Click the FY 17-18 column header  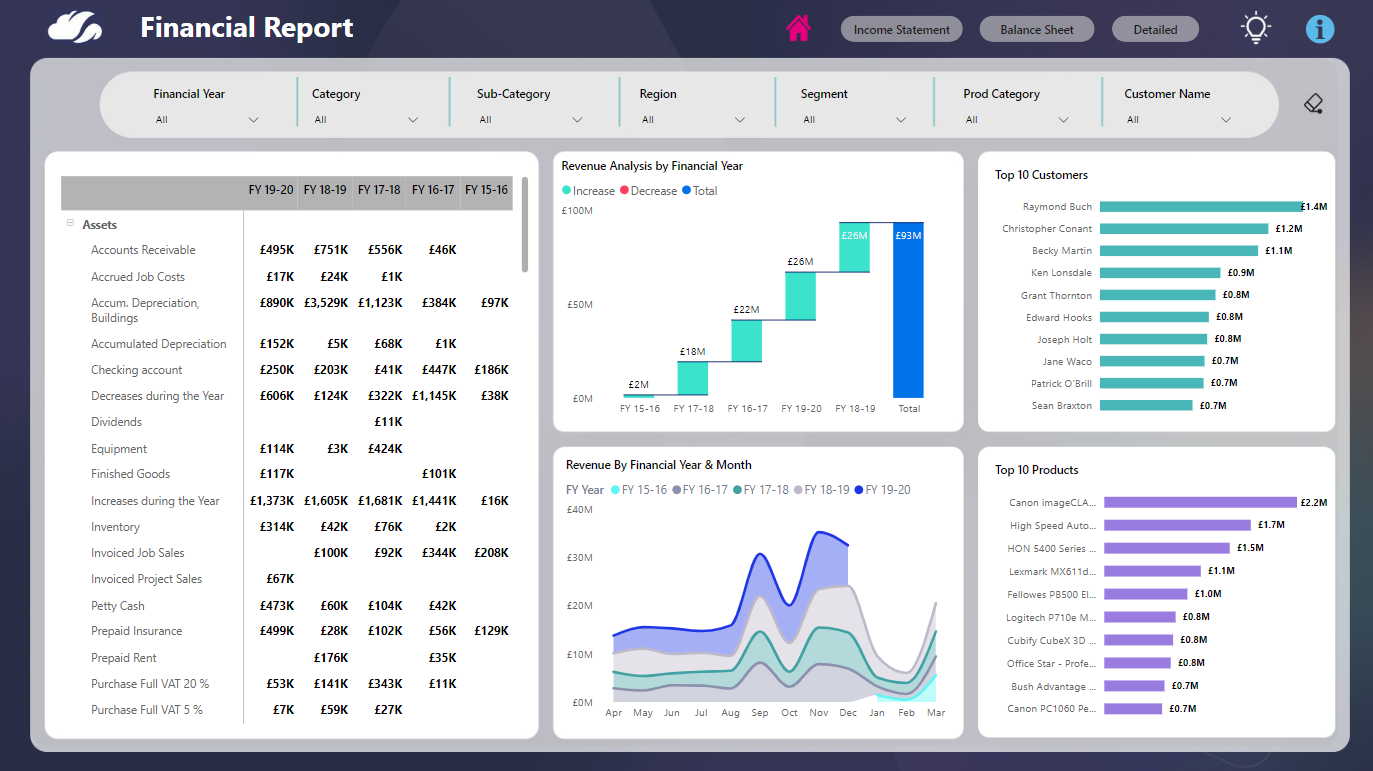tap(379, 189)
